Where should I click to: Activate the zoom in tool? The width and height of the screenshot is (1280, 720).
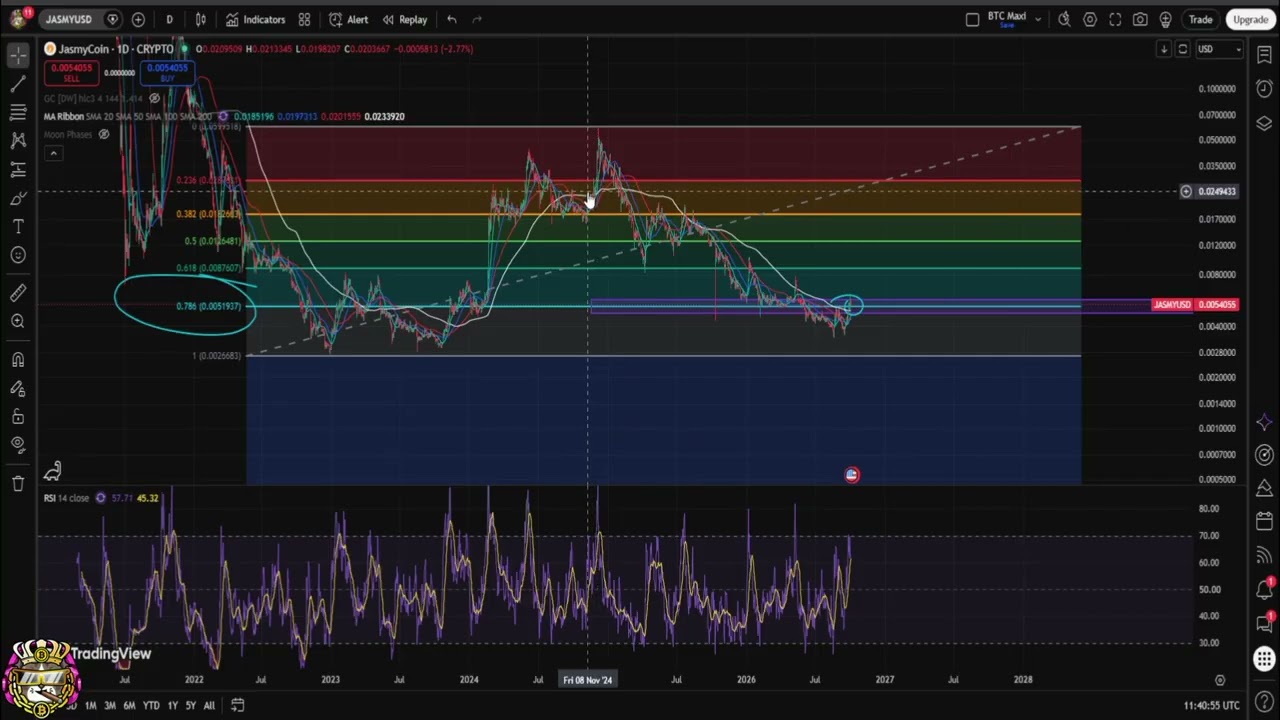[18, 321]
